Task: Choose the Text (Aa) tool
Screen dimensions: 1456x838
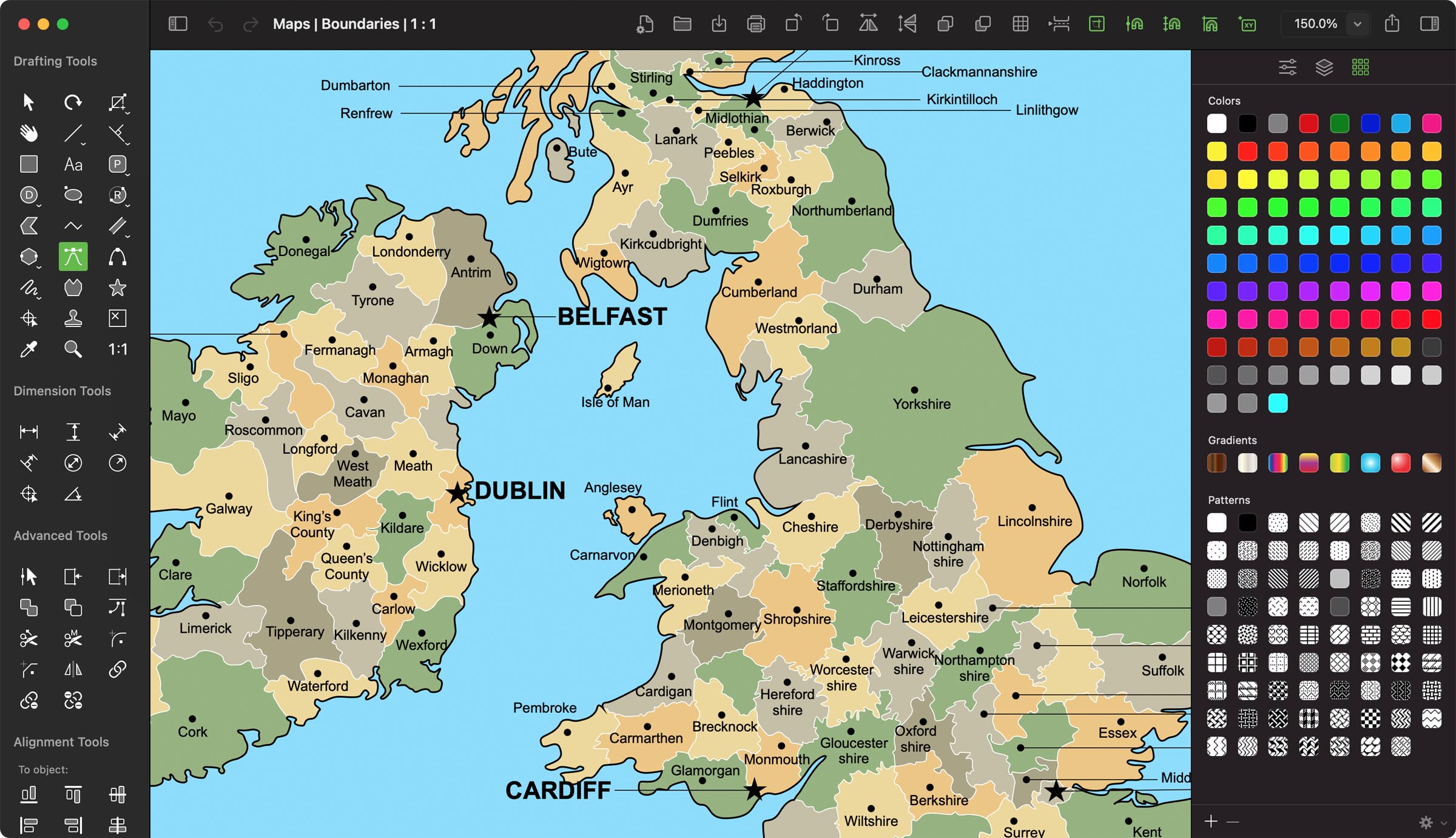Action: [73, 164]
